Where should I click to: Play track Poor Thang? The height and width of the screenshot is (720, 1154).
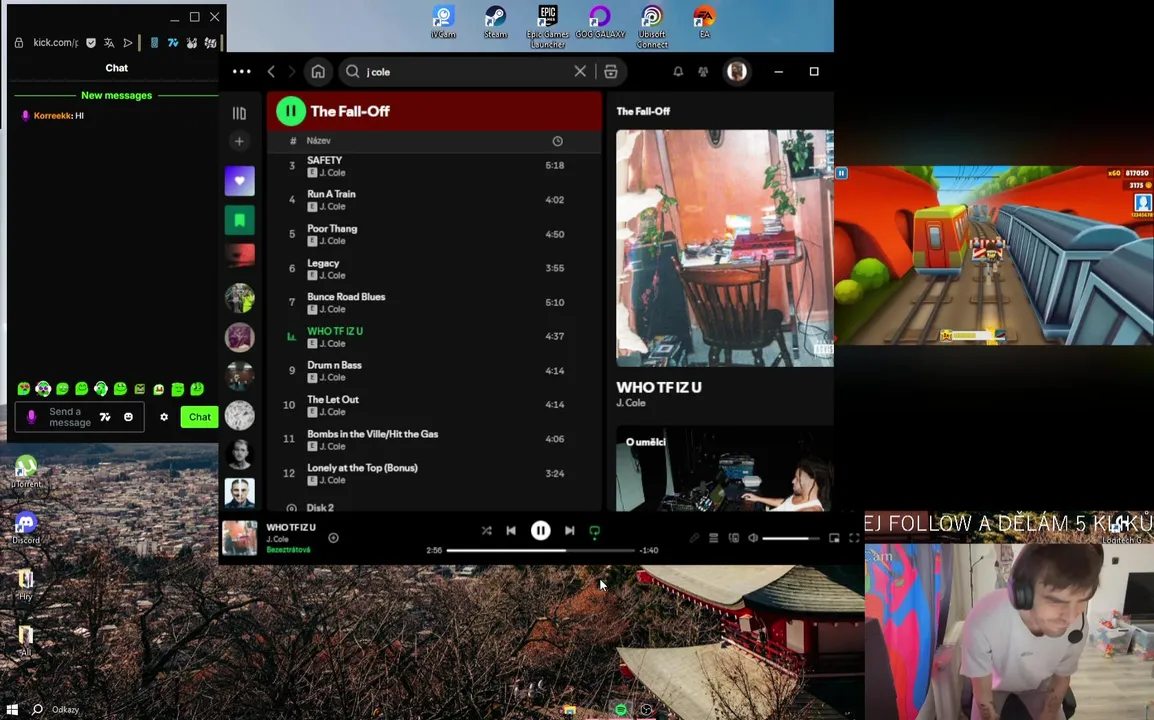pyautogui.click(x=434, y=234)
